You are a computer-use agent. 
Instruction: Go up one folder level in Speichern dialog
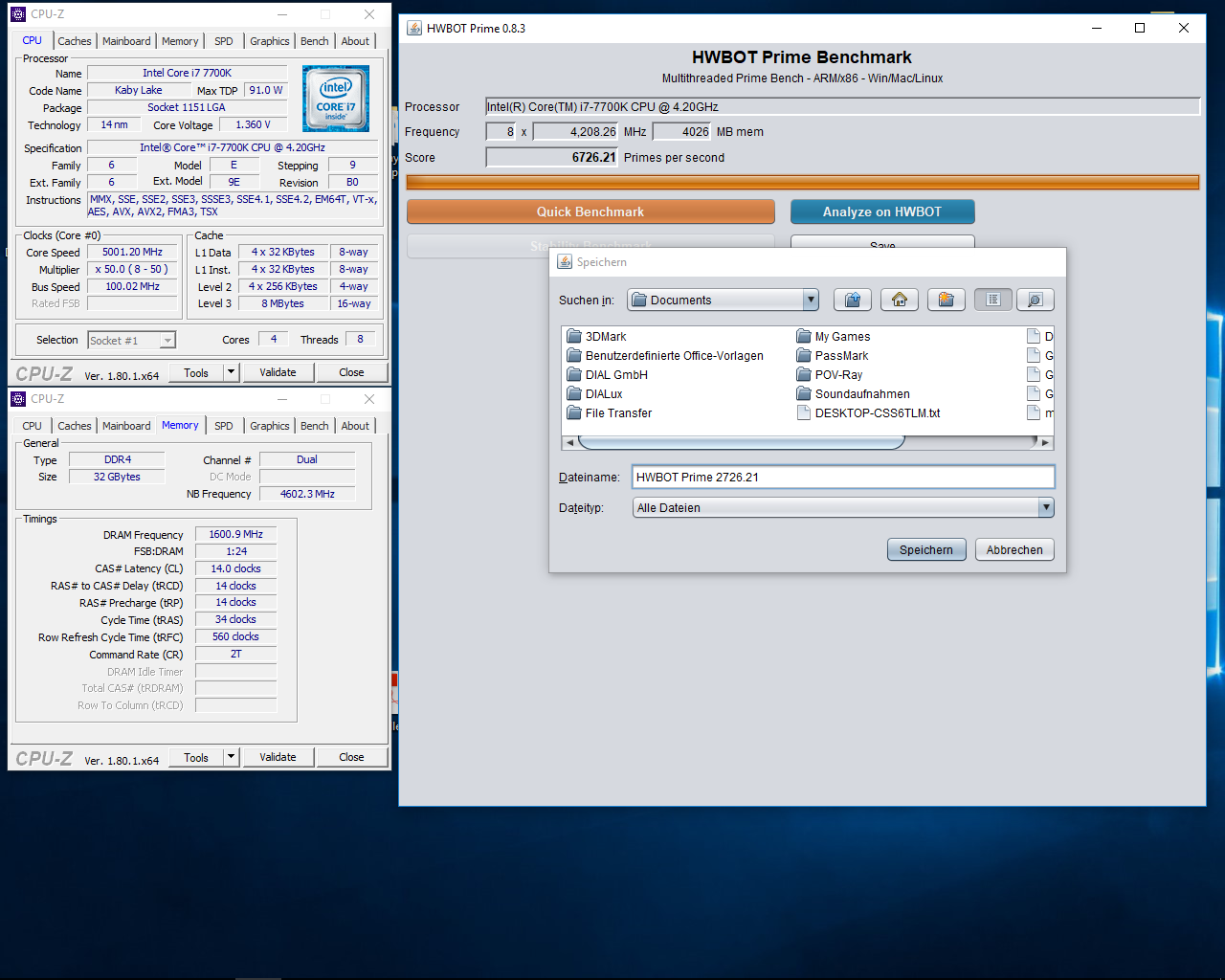tap(852, 300)
